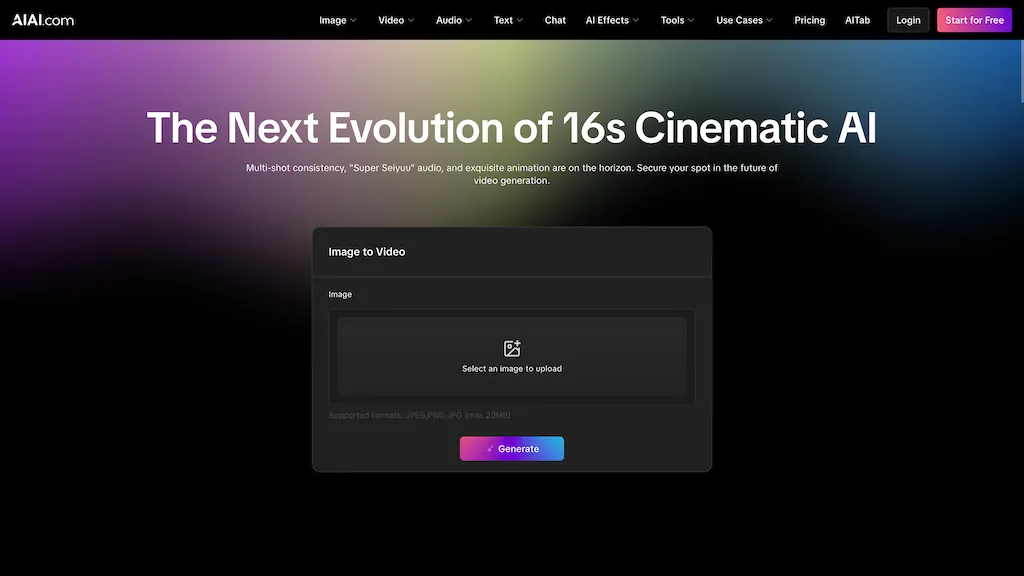1024x576 pixels.
Task: Expand the Video menu chevron
Action: tap(411, 20)
